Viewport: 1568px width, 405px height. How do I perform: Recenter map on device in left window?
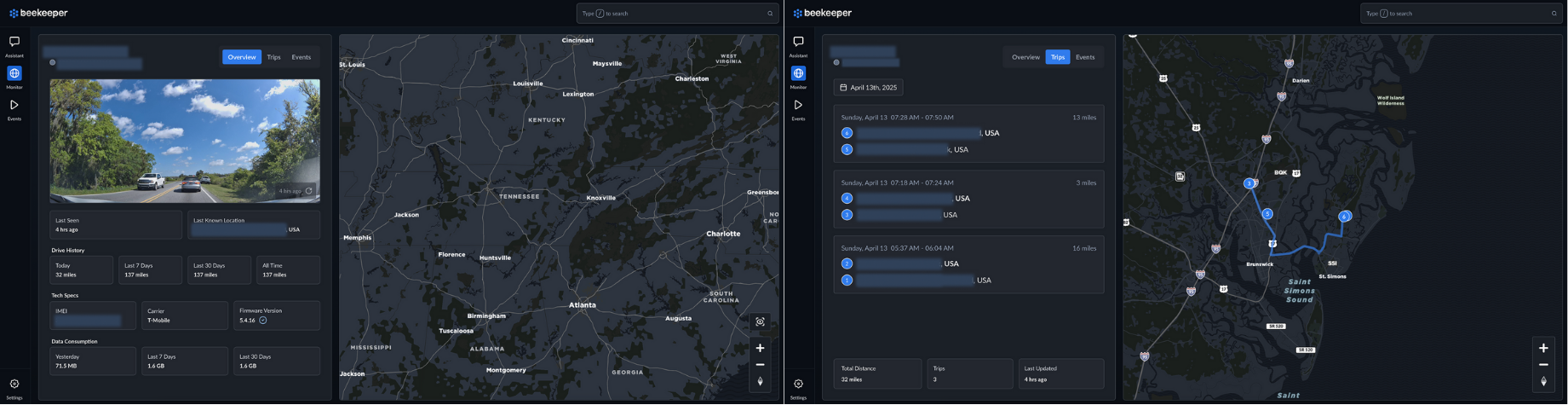pyautogui.click(x=760, y=321)
